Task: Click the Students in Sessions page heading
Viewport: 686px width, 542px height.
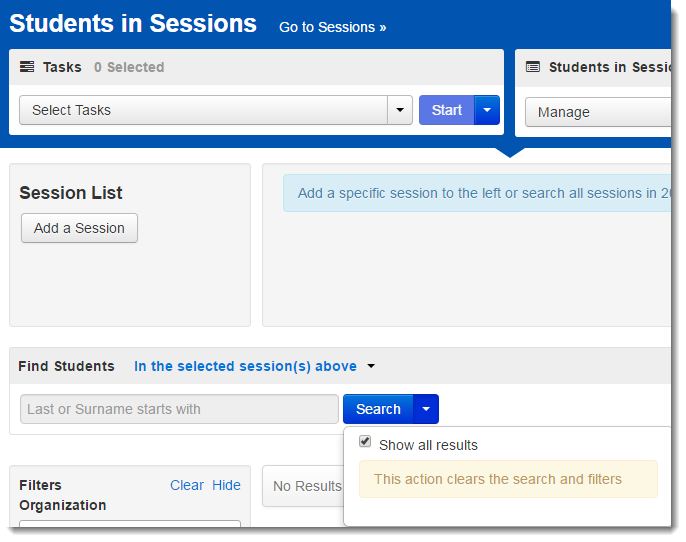Action: [x=133, y=24]
